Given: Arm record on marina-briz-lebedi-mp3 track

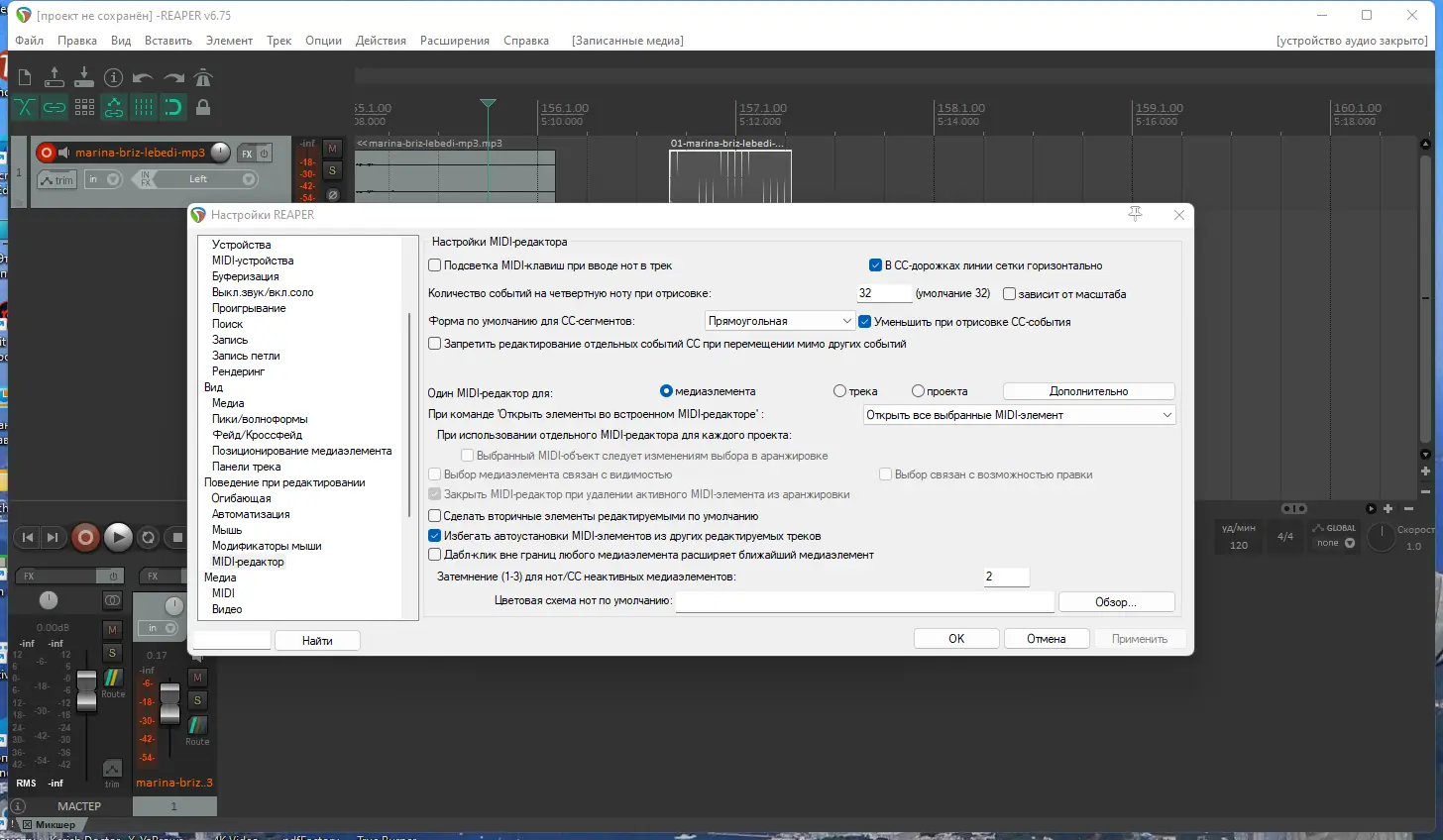Looking at the screenshot, I should [x=46, y=153].
